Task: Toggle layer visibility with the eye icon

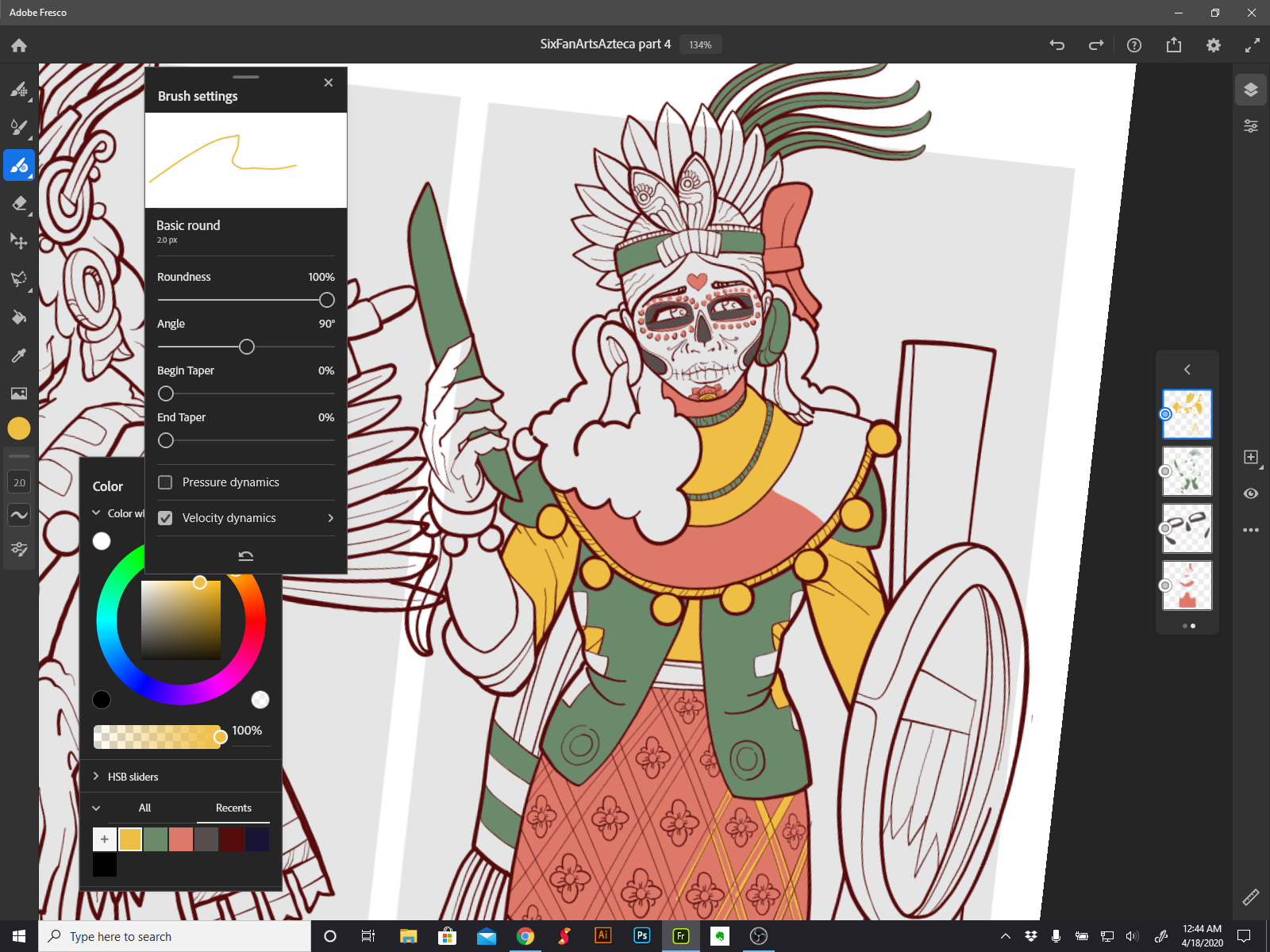Action: (x=1251, y=493)
